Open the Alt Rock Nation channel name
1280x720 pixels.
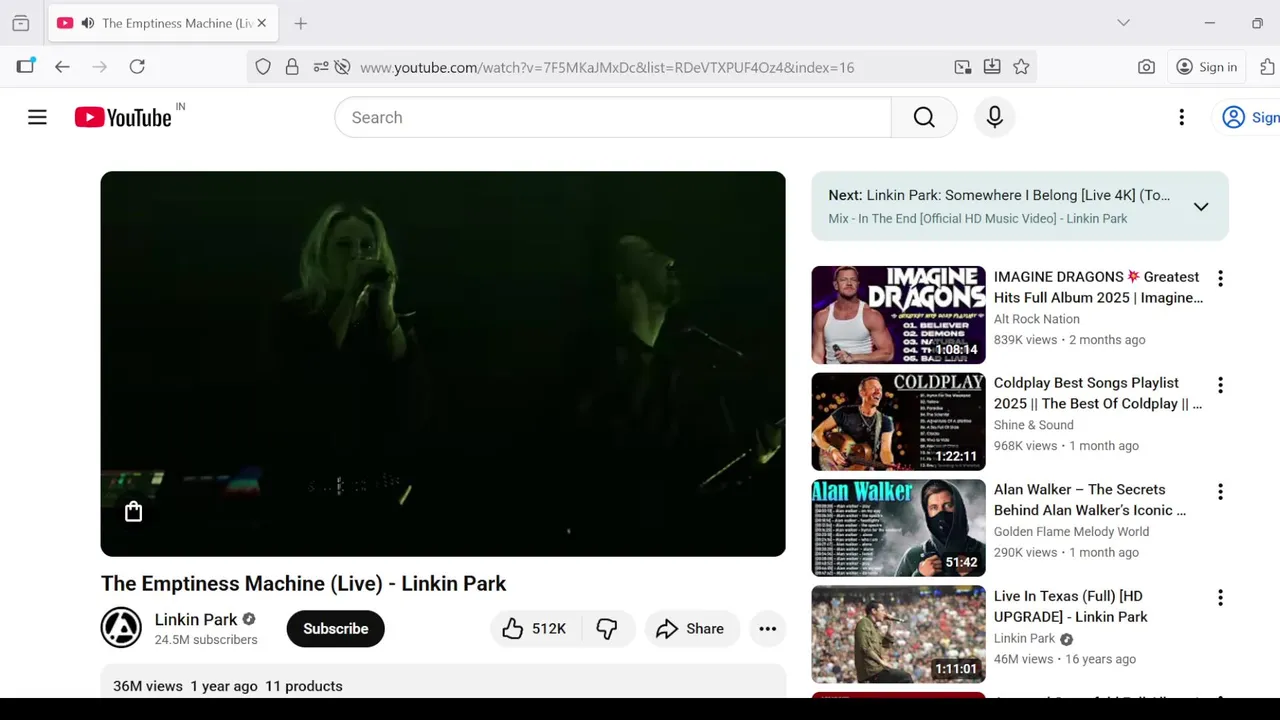point(1037,319)
